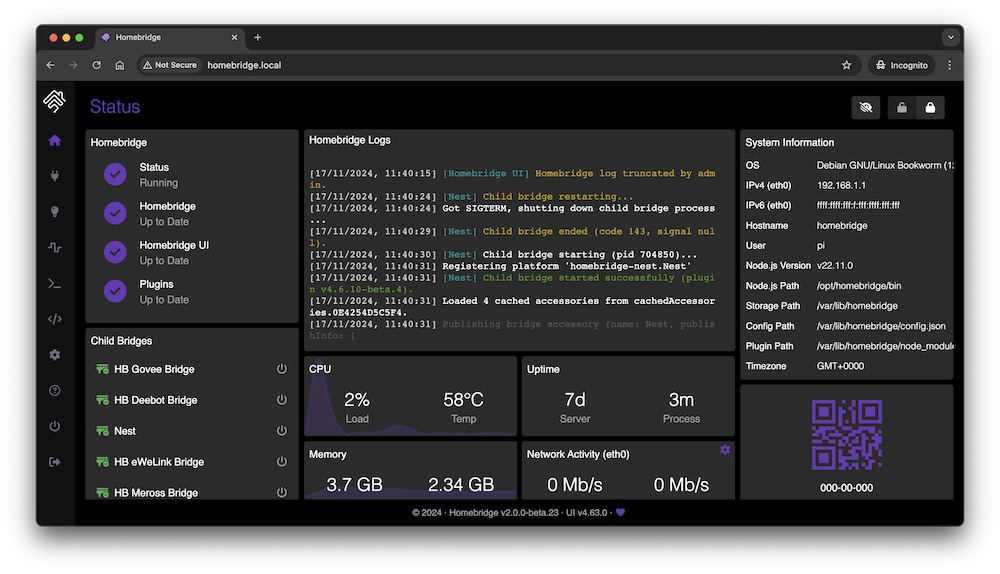Click the Homebridge Up to Date checkmark

pyautogui.click(x=115, y=213)
